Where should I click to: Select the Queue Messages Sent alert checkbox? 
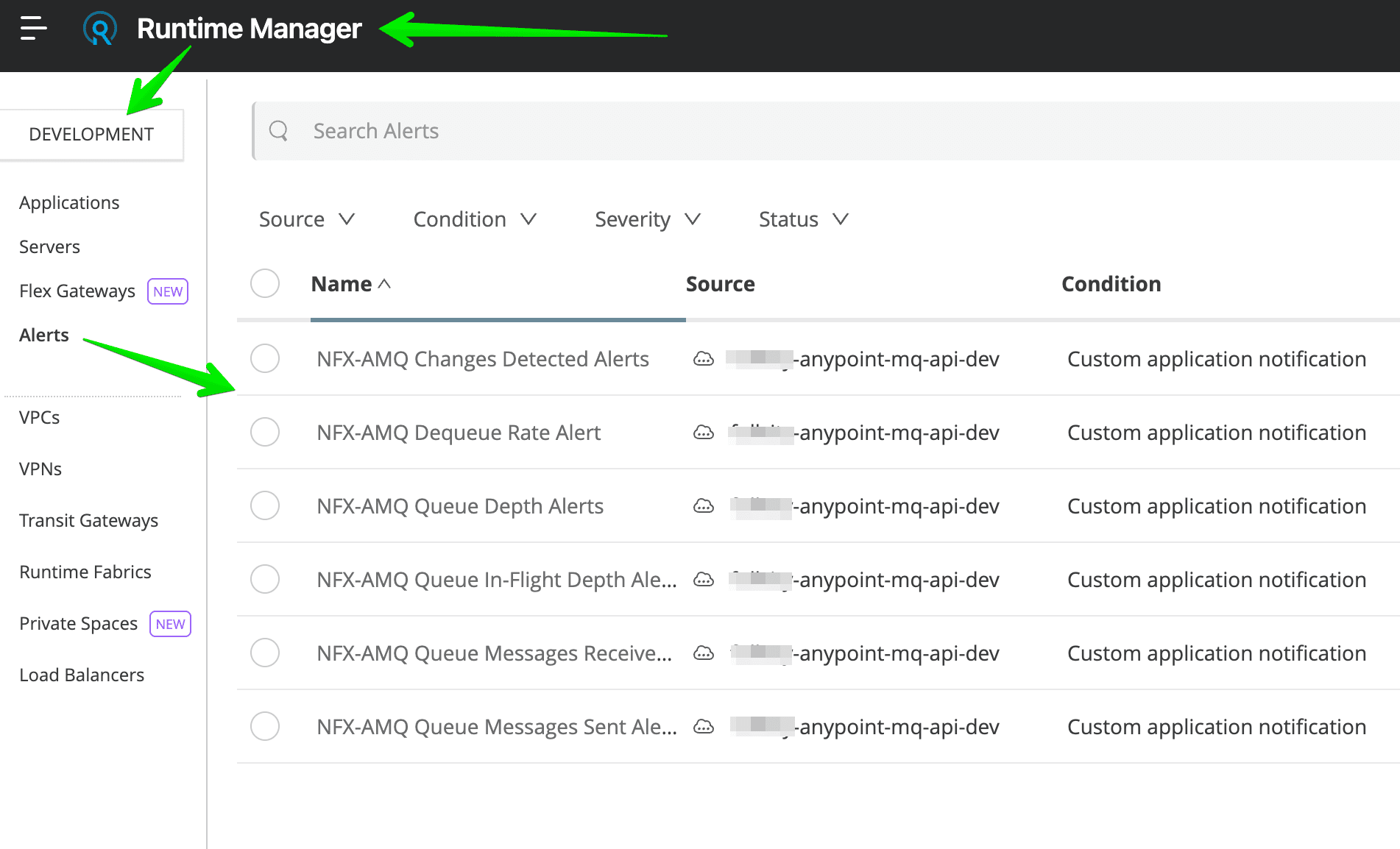(265, 726)
